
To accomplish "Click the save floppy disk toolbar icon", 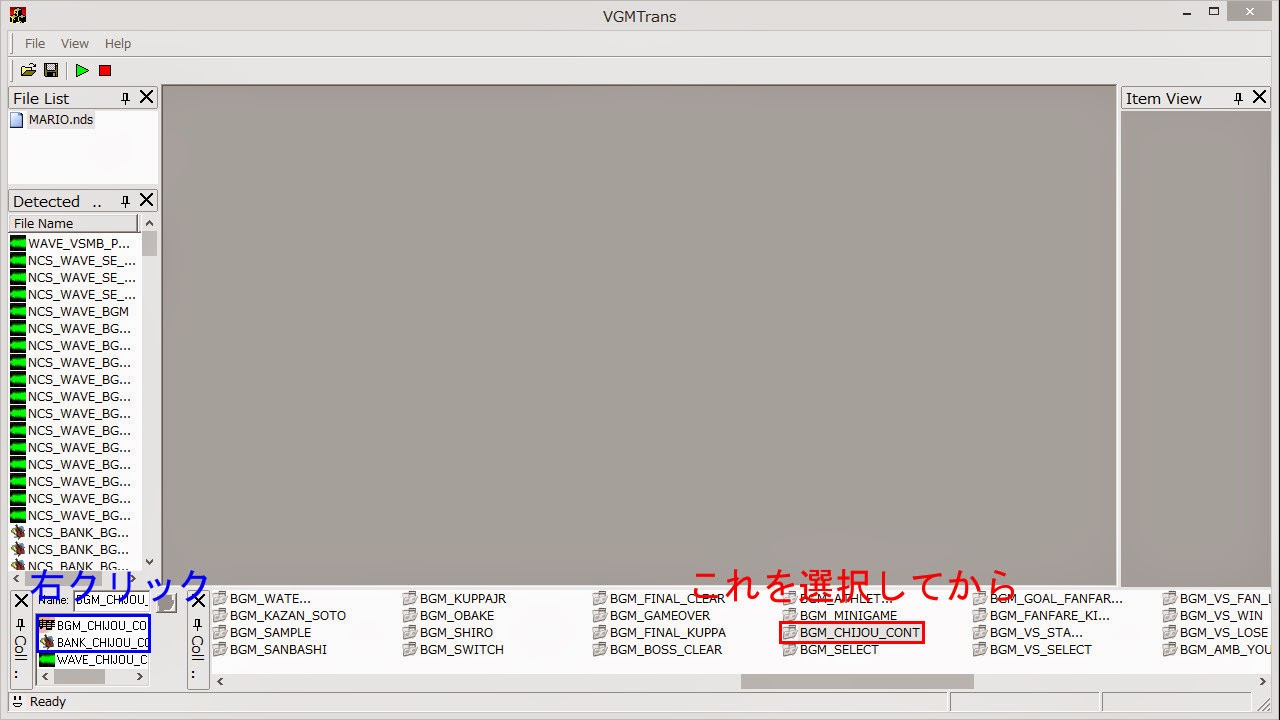I will (x=51, y=70).
